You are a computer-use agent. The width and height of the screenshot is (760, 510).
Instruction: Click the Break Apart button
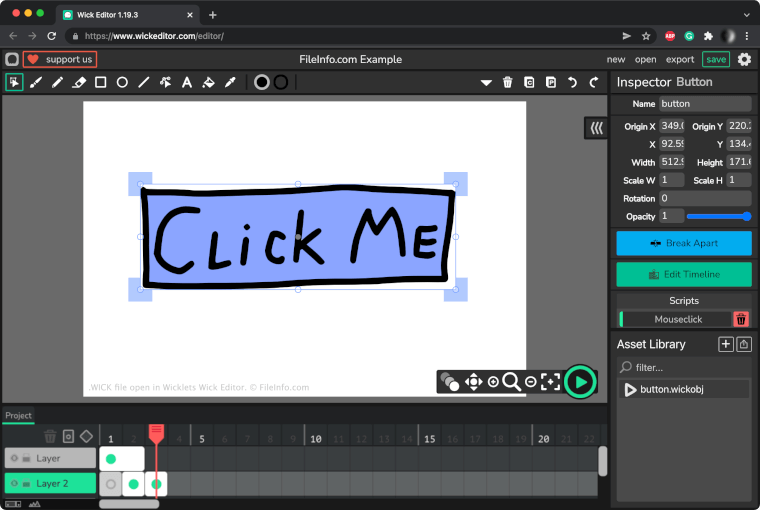pyautogui.click(x=682, y=243)
